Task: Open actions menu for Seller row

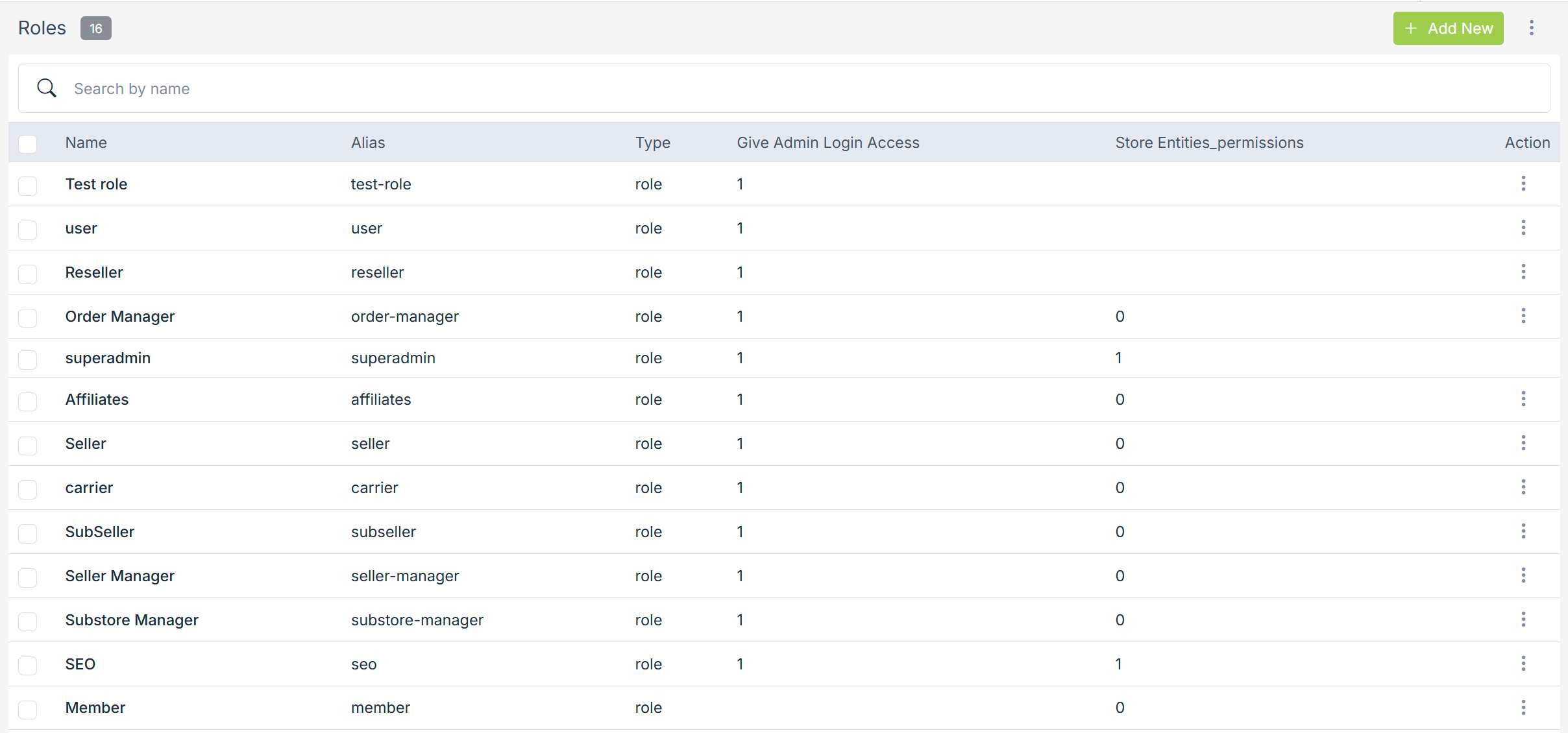Action: pyautogui.click(x=1523, y=443)
